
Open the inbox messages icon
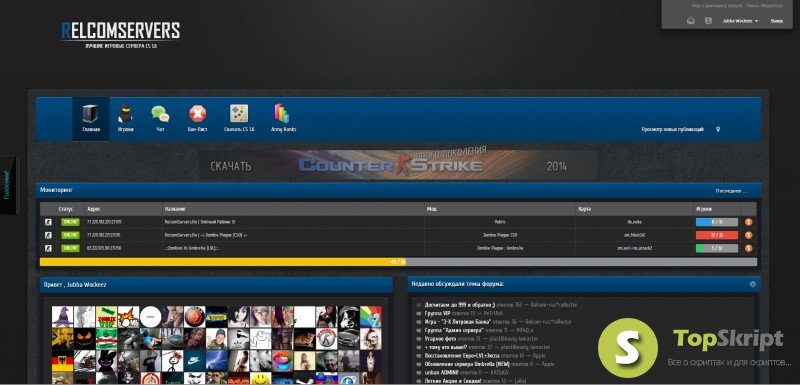click(x=691, y=21)
